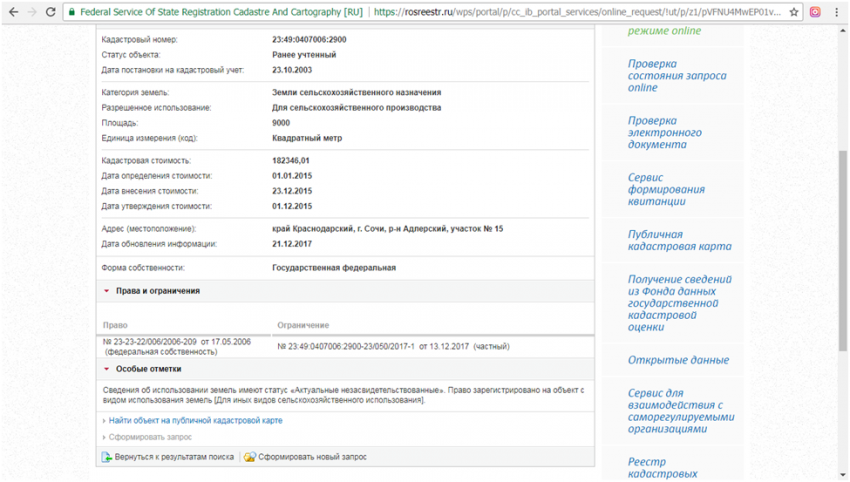Collapse the 'Права и ограничения' section
This screenshot has height=482, width=850.
pyautogui.click(x=106, y=291)
